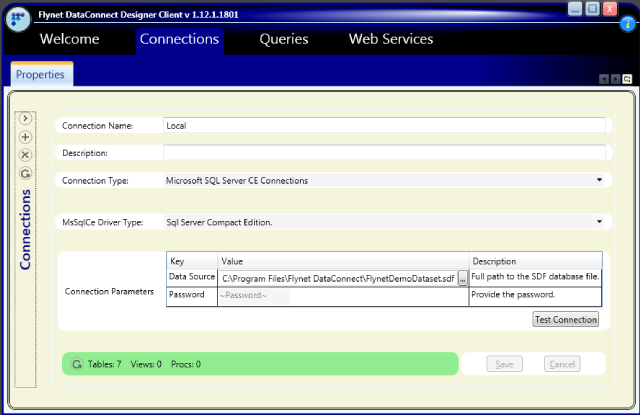
Task: Click the Password key cell
Action: 192,295
